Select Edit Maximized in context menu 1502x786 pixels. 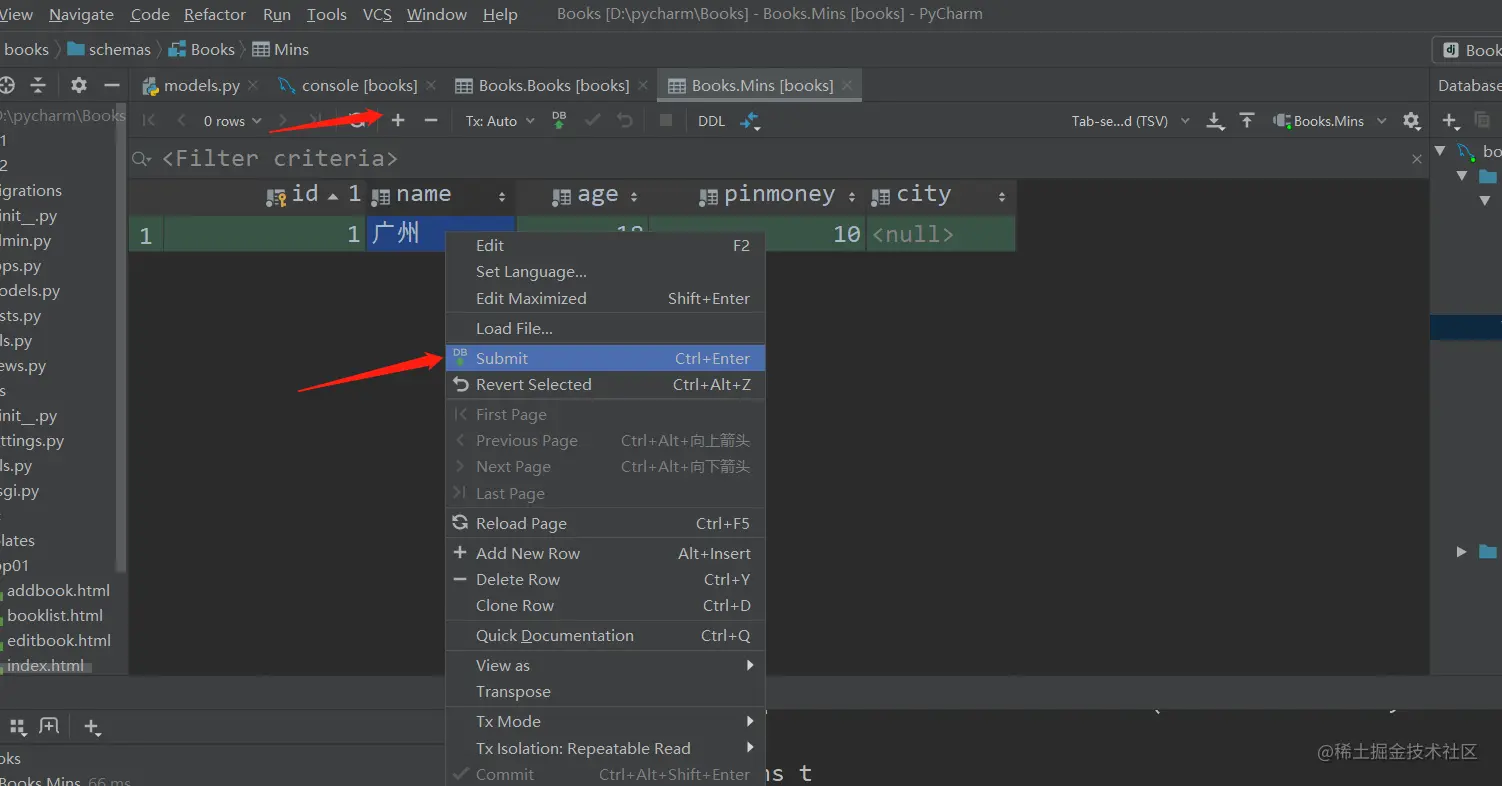(605, 298)
